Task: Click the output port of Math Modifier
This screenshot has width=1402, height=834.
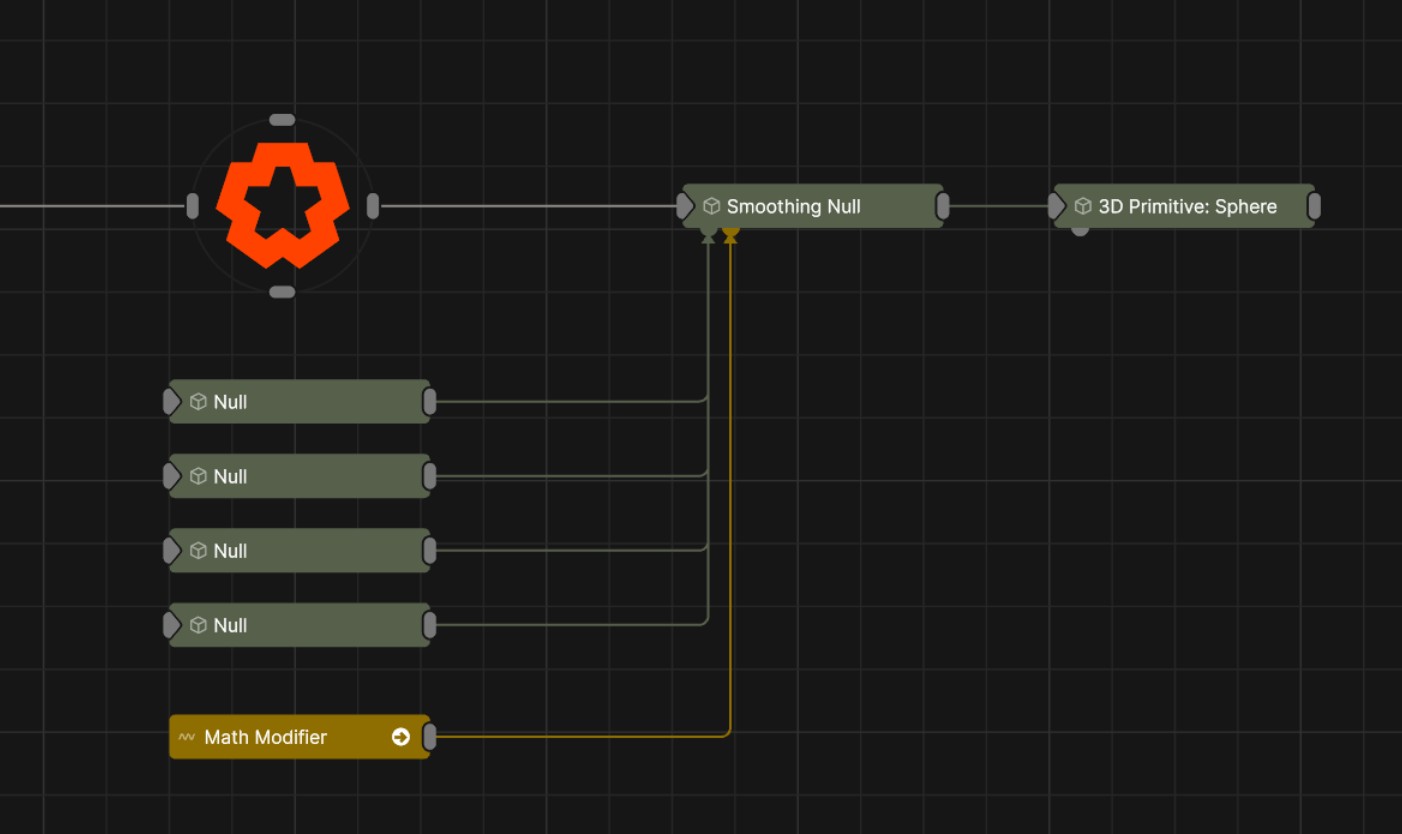Action: 430,737
